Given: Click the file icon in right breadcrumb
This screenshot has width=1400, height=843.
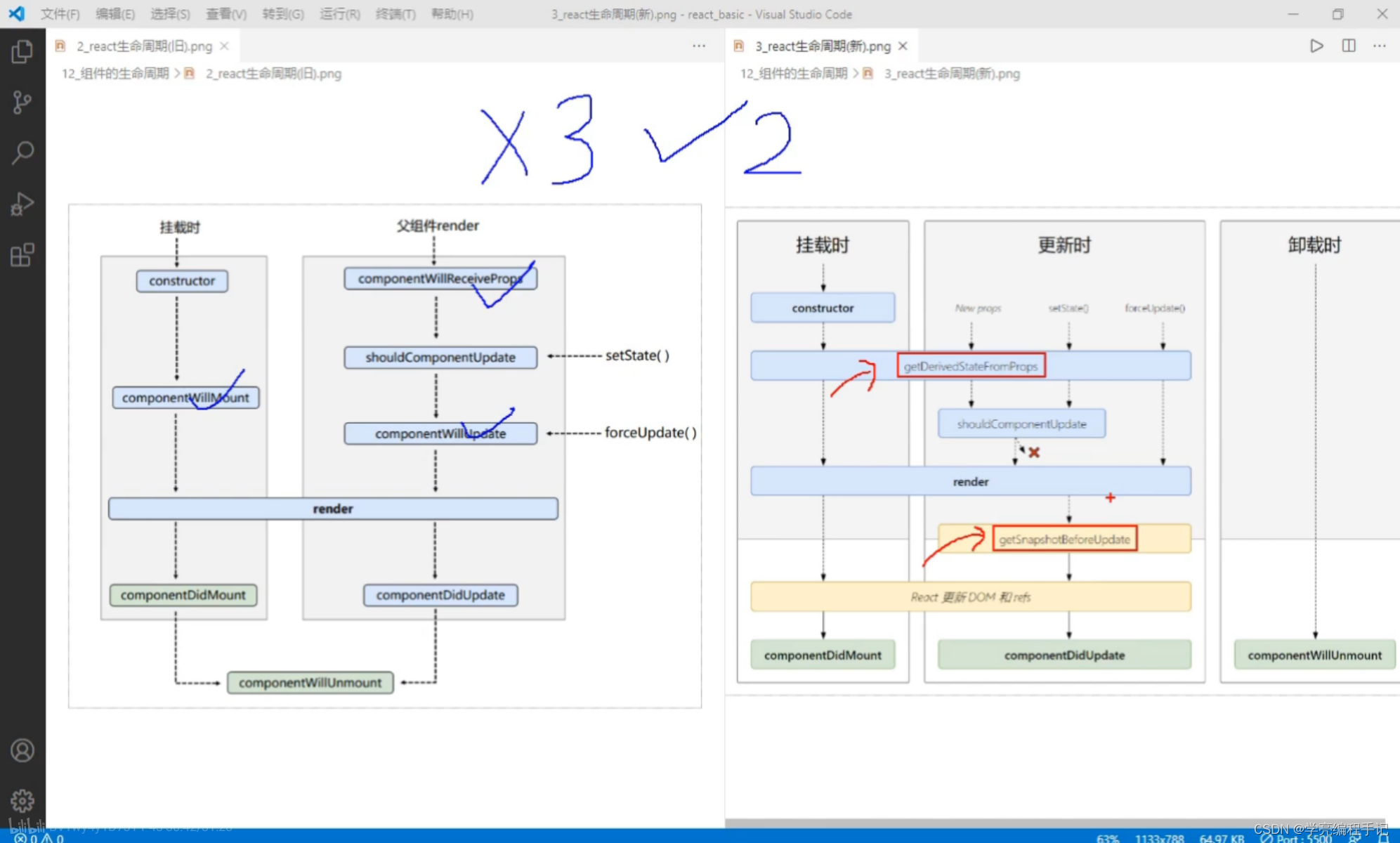Looking at the screenshot, I should (x=868, y=73).
